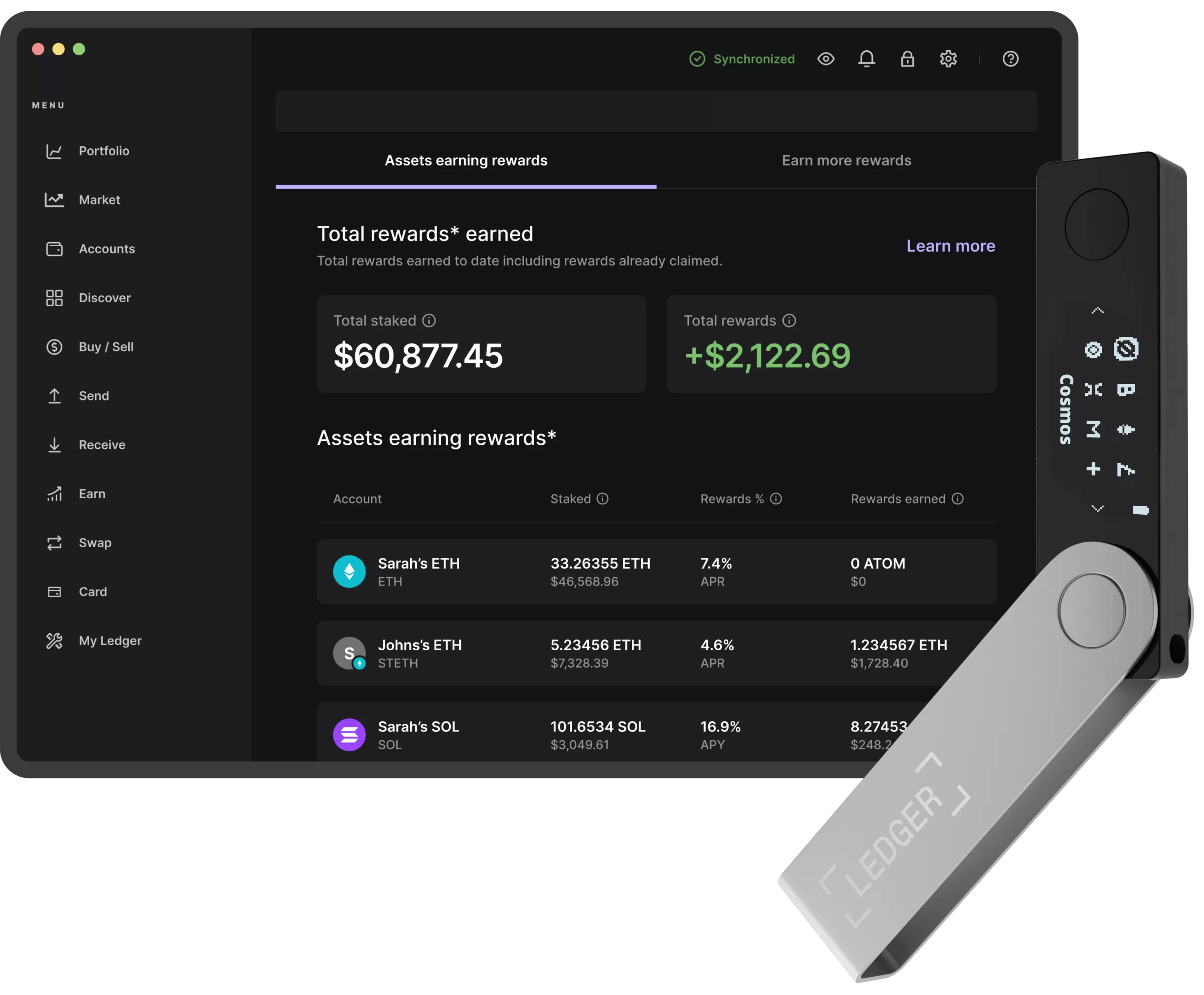Open the Discover section
The image size is (1204, 995).
coord(104,296)
